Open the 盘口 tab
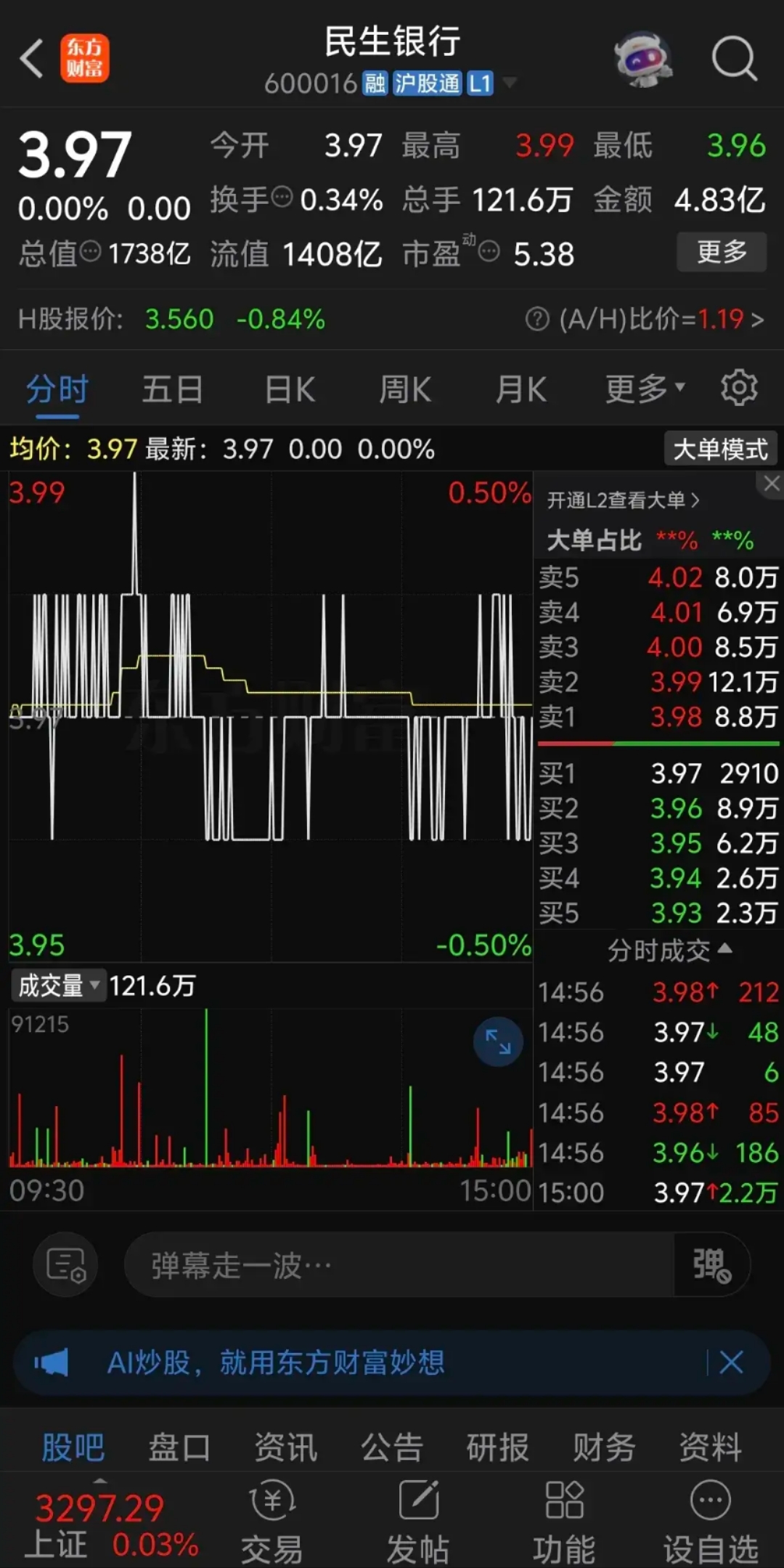This screenshot has width=784, height=1568. [x=179, y=1447]
